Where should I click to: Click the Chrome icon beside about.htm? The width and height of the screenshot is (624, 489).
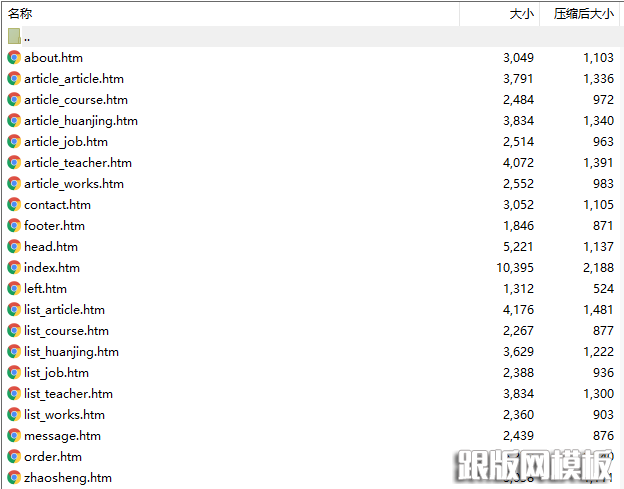pyautogui.click(x=14, y=58)
